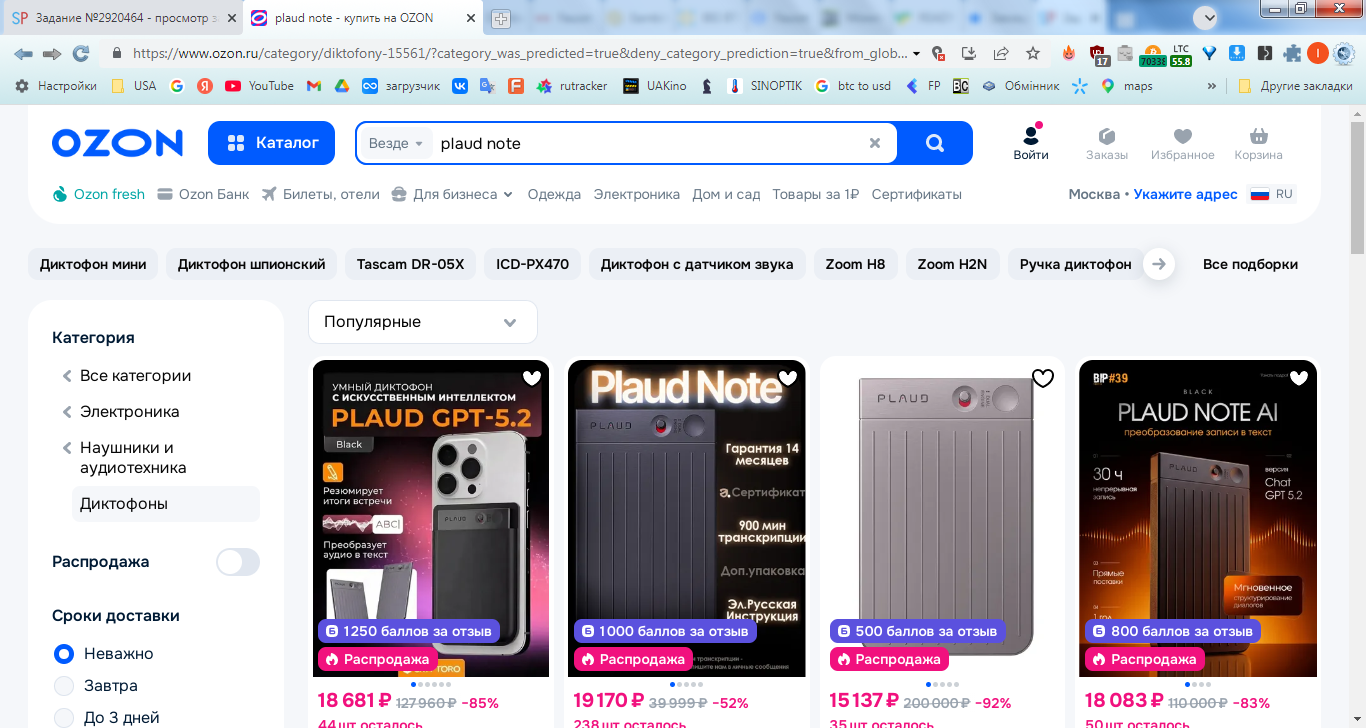Image resolution: width=1366 pixels, height=728 pixels.
Task: Toggle the Распродажа filter switch
Action: click(x=238, y=562)
